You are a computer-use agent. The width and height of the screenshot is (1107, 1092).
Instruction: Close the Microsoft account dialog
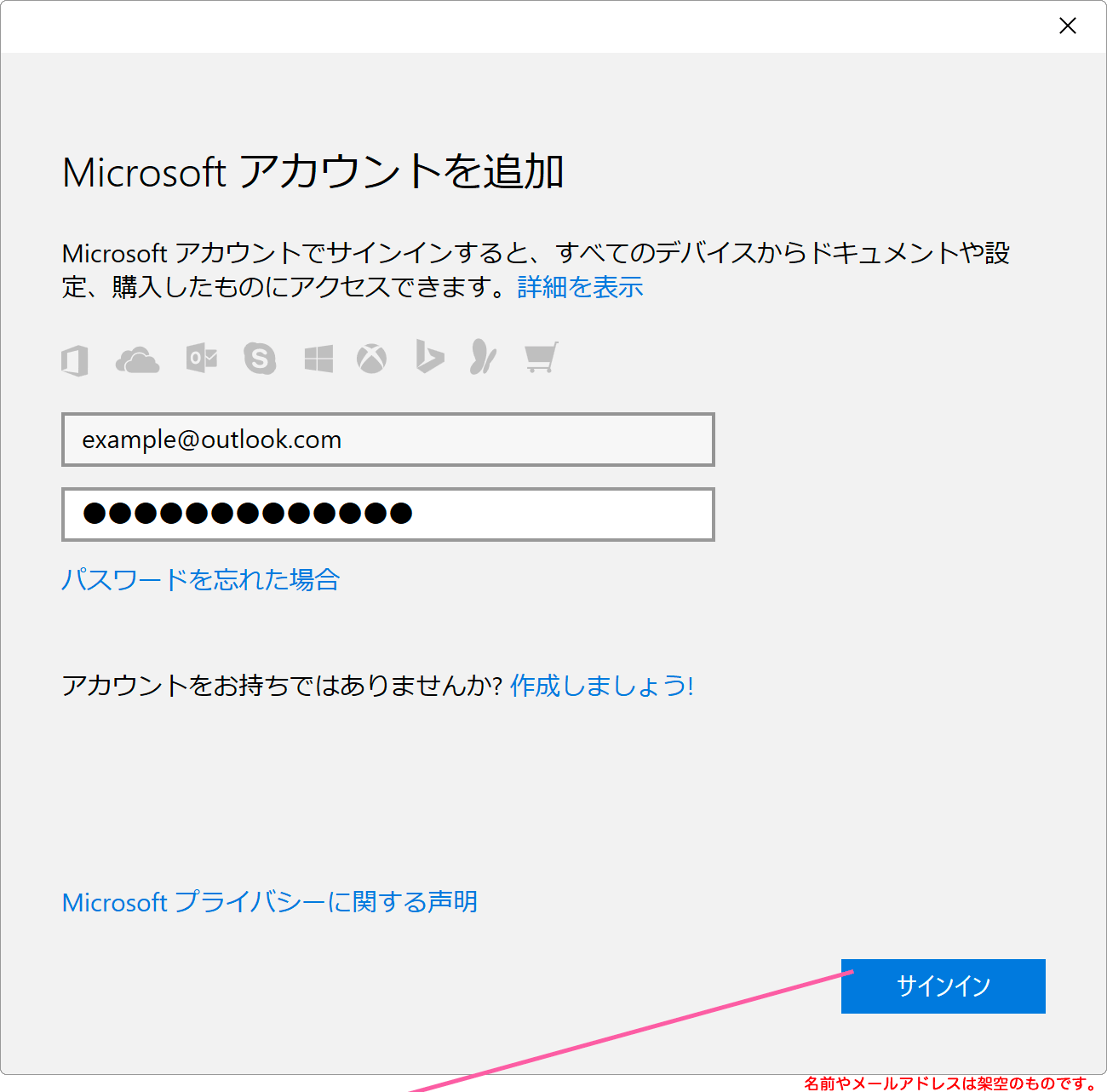coord(1068,26)
